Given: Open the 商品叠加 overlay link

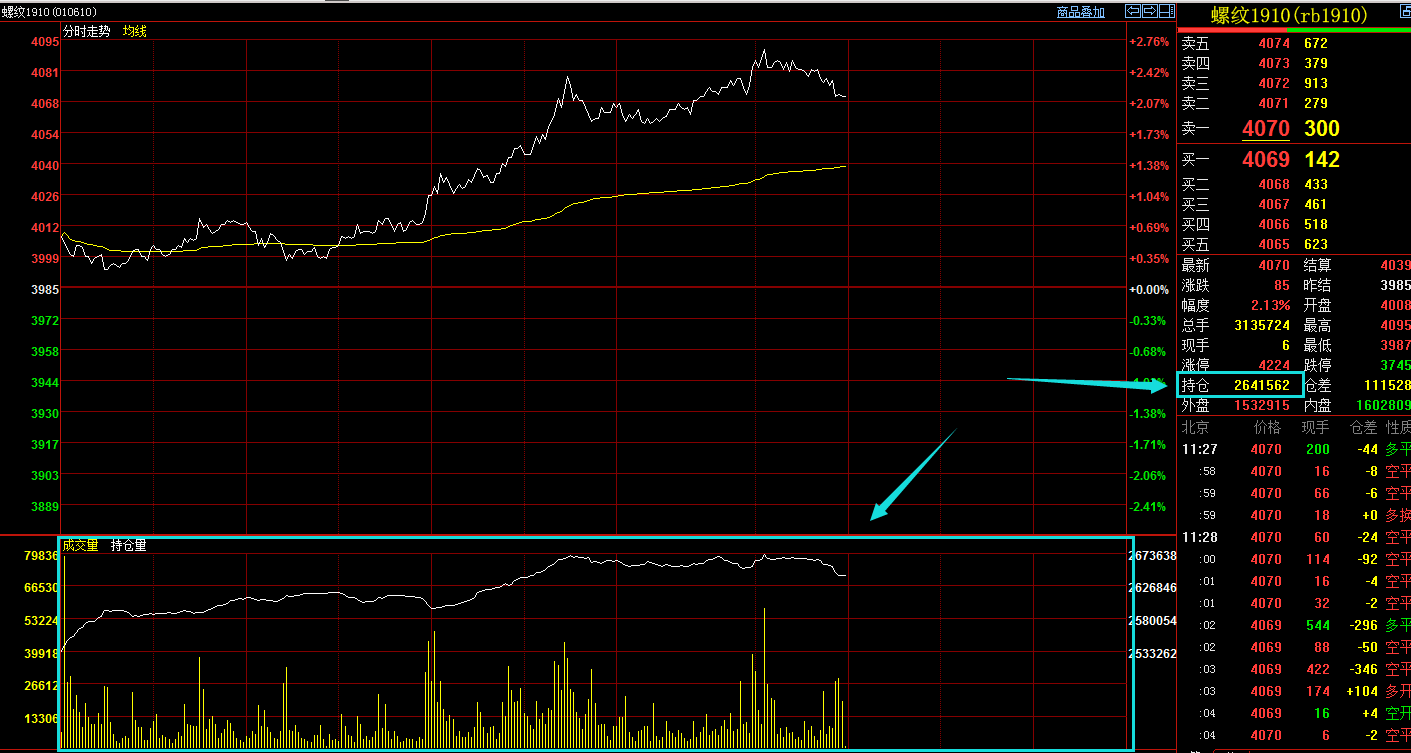Looking at the screenshot, I should point(1080,12).
